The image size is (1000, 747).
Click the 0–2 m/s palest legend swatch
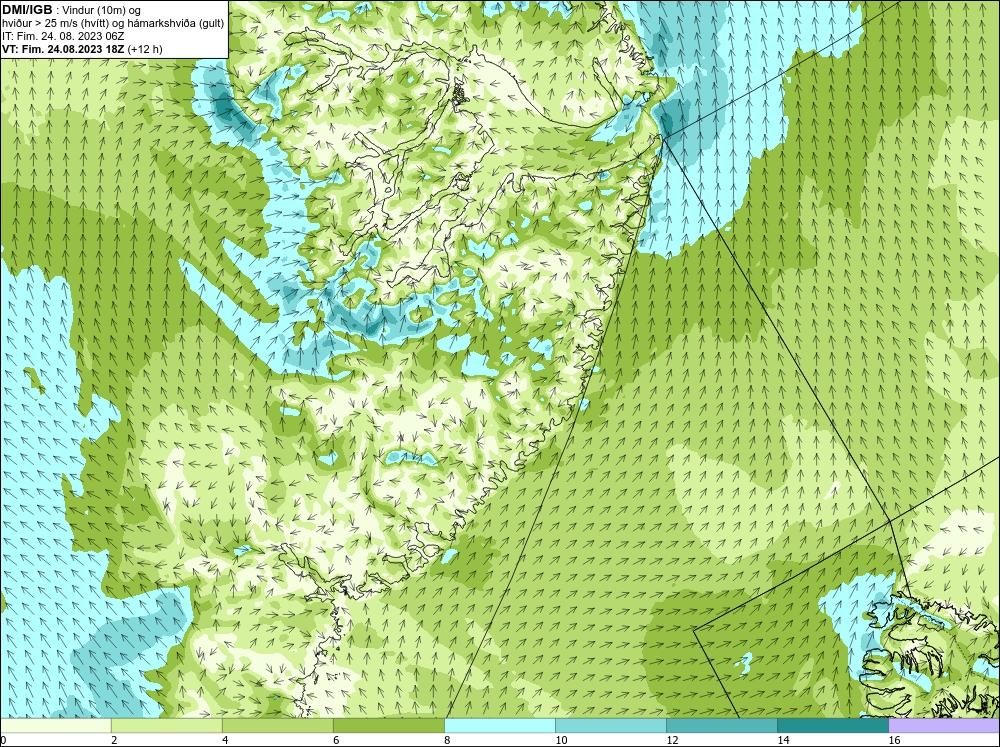click(56, 725)
